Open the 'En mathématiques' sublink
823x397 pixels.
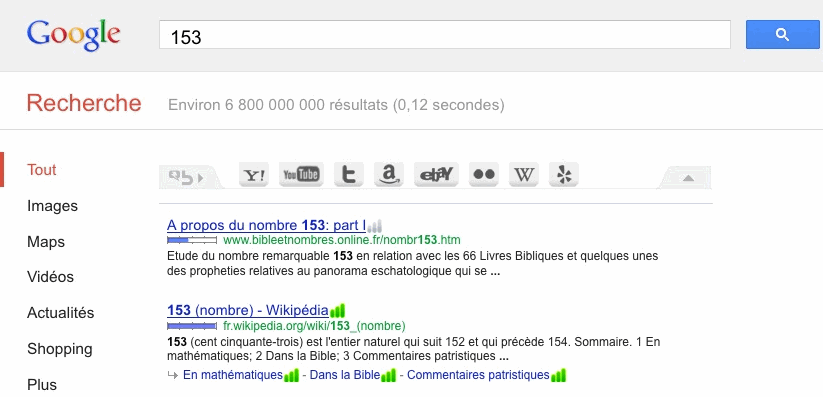(x=233, y=375)
